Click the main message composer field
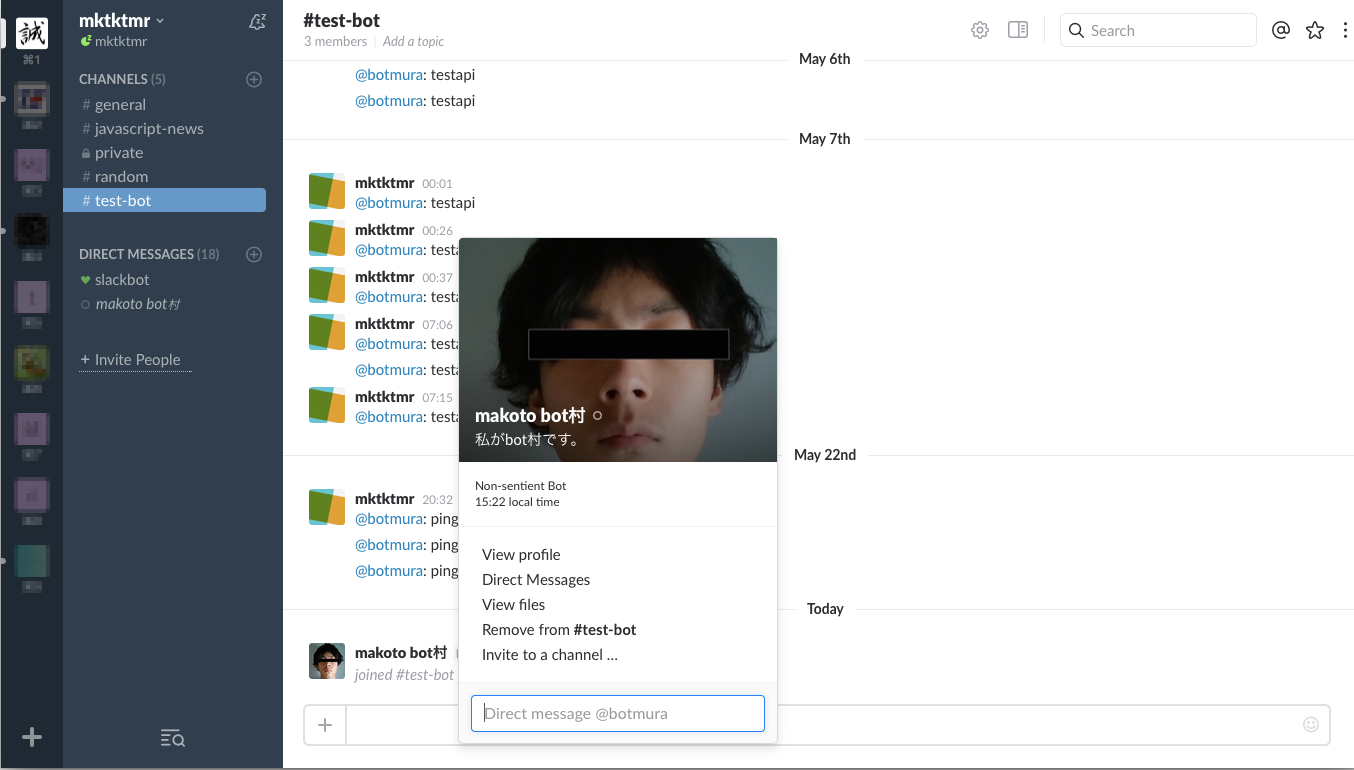 pos(838,725)
